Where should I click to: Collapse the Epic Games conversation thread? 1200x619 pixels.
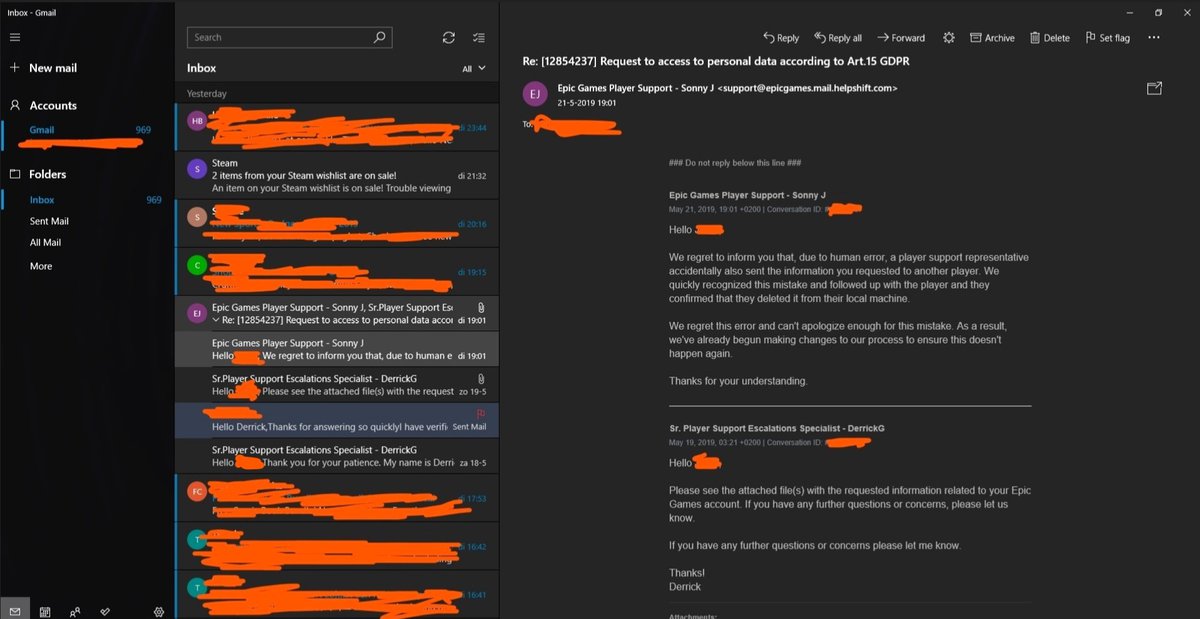pyautogui.click(x=216, y=320)
